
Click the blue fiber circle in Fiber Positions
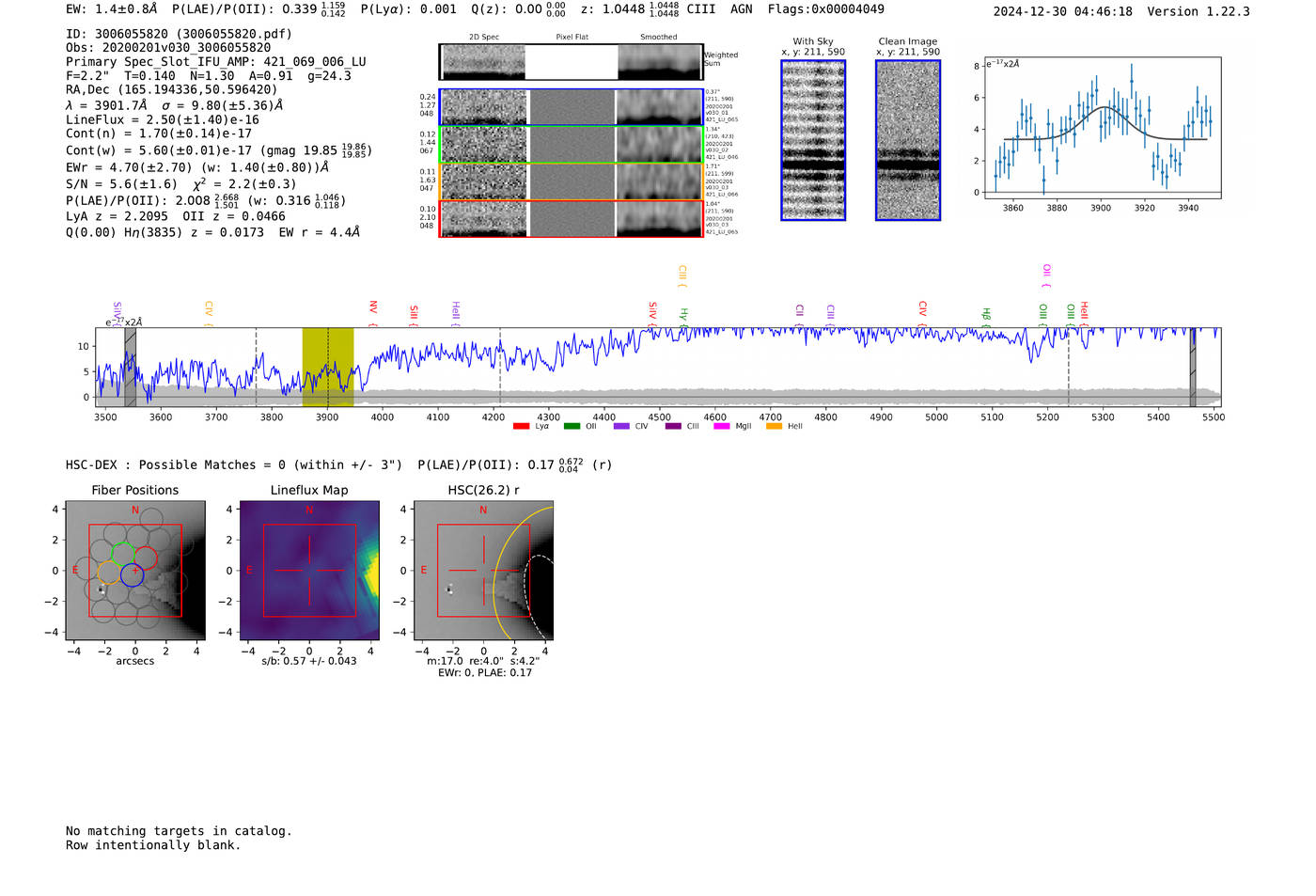click(x=133, y=574)
